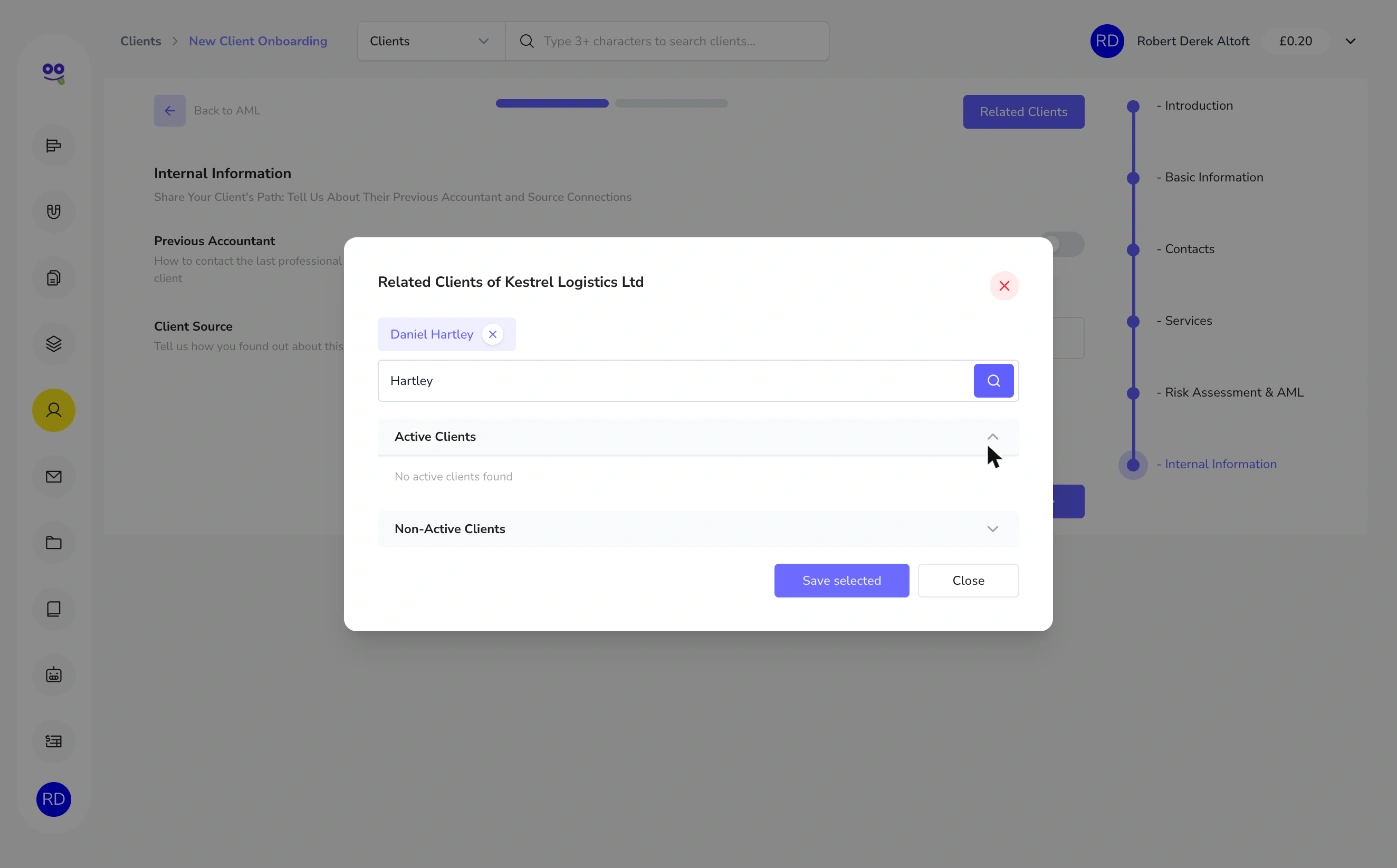Open the mail envelope sidebar icon
The height and width of the screenshot is (868, 1397).
(x=54, y=477)
